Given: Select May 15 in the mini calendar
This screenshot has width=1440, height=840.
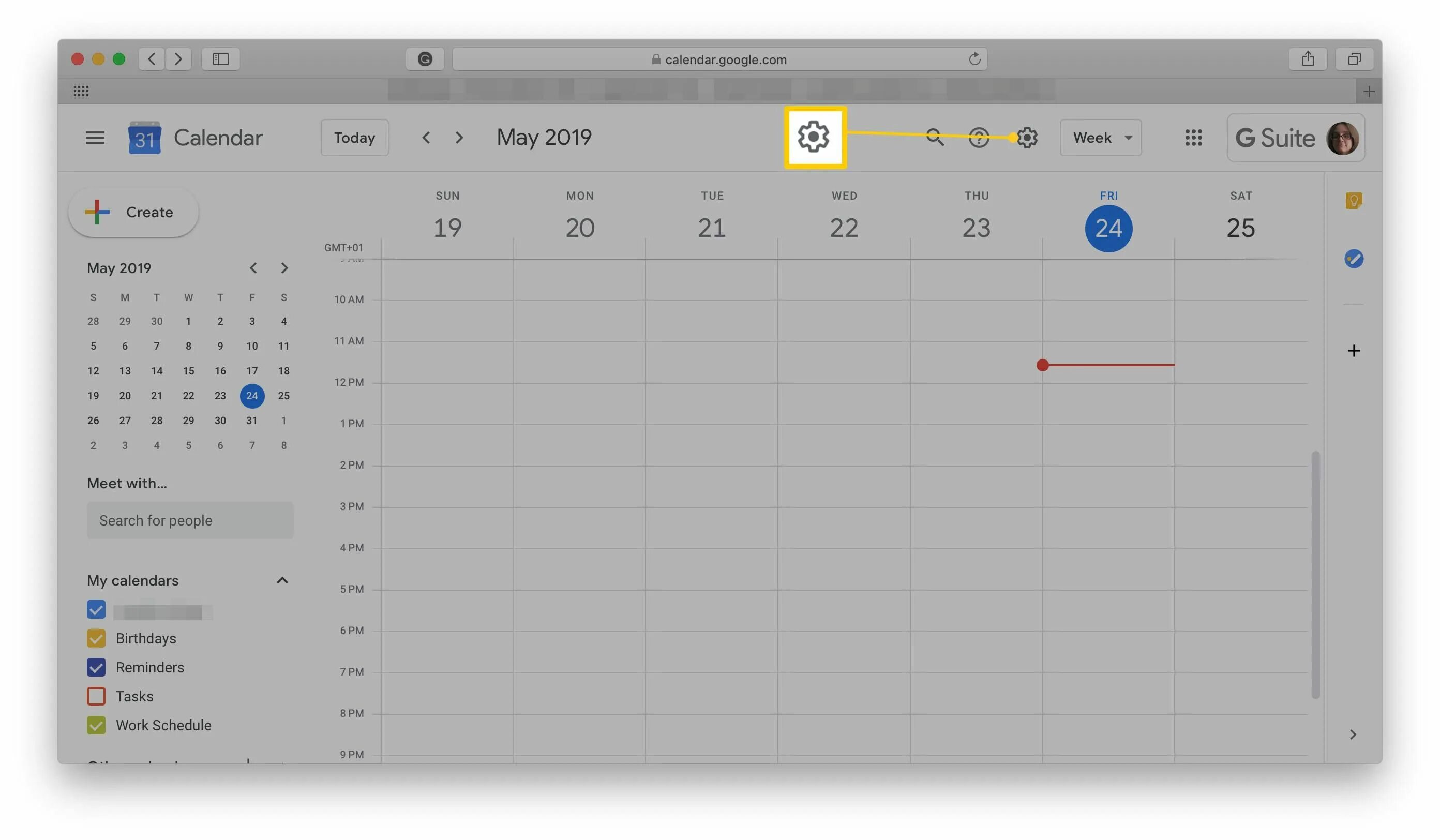Looking at the screenshot, I should tap(189, 371).
